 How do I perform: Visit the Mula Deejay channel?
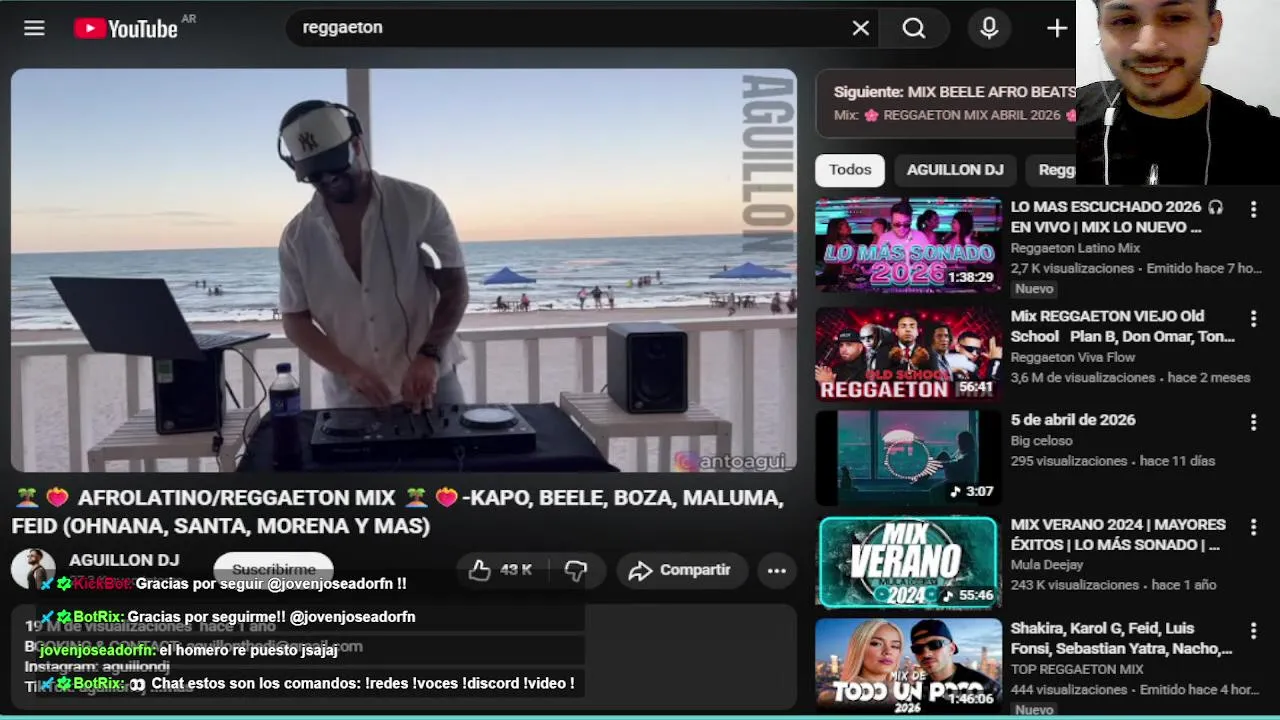pos(1048,565)
